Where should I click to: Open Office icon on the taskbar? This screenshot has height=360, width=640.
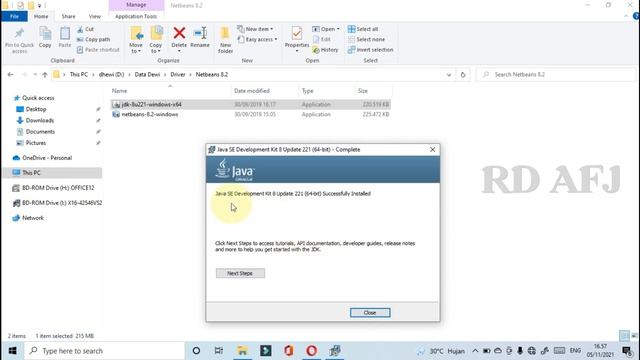[289, 351]
